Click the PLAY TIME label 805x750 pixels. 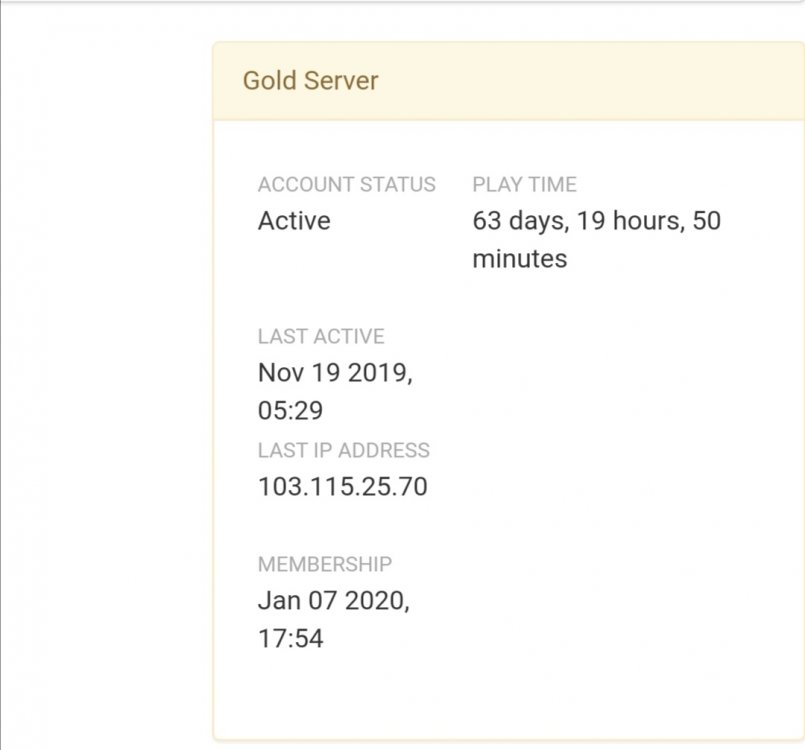pyautogui.click(x=524, y=185)
